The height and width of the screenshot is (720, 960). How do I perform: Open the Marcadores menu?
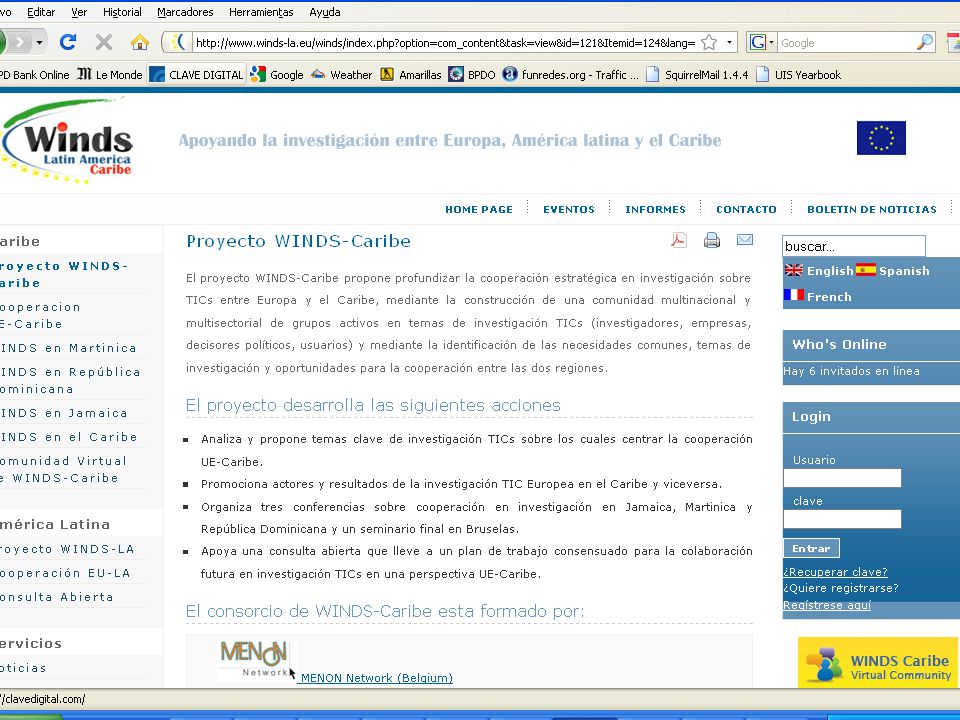pos(185,12)
